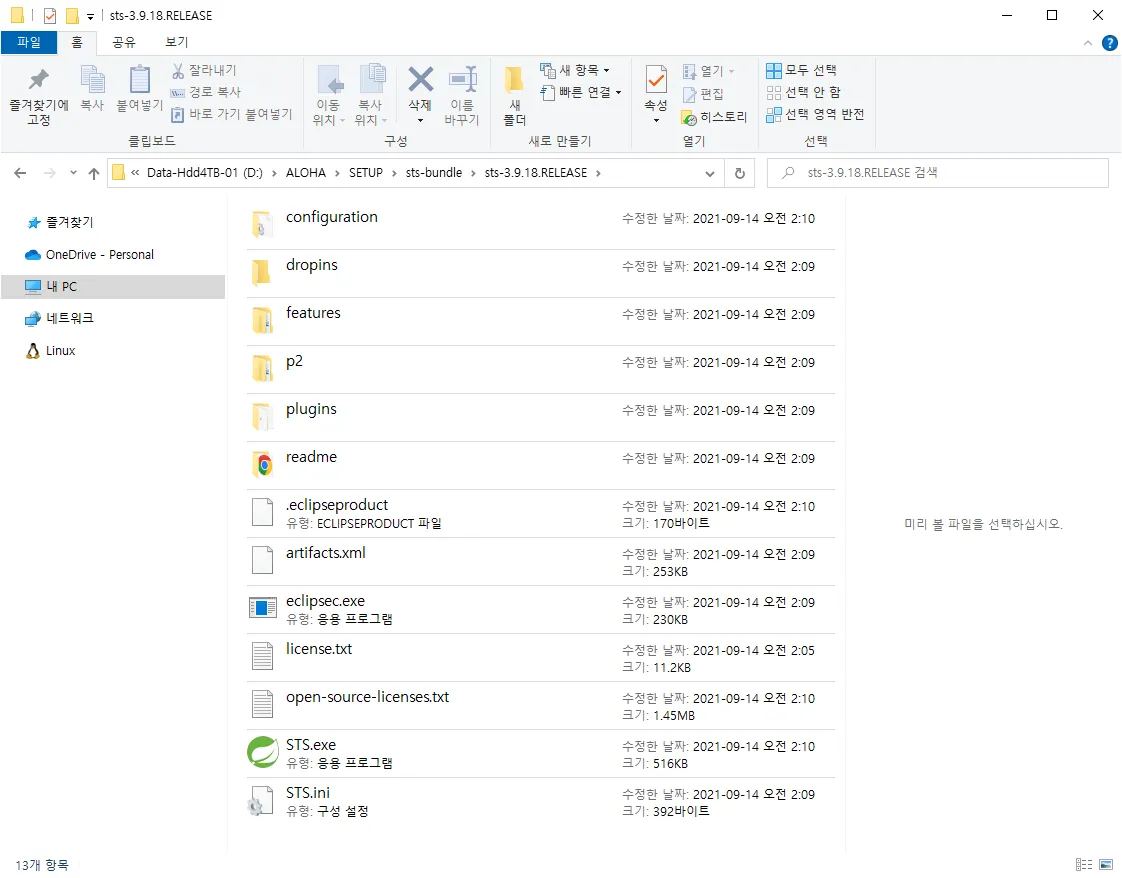The image size is (1122, 878).
Task: Expand 열기 (Open) dropdown arrow
Action: pyautogui.click(x=731, y=72)
